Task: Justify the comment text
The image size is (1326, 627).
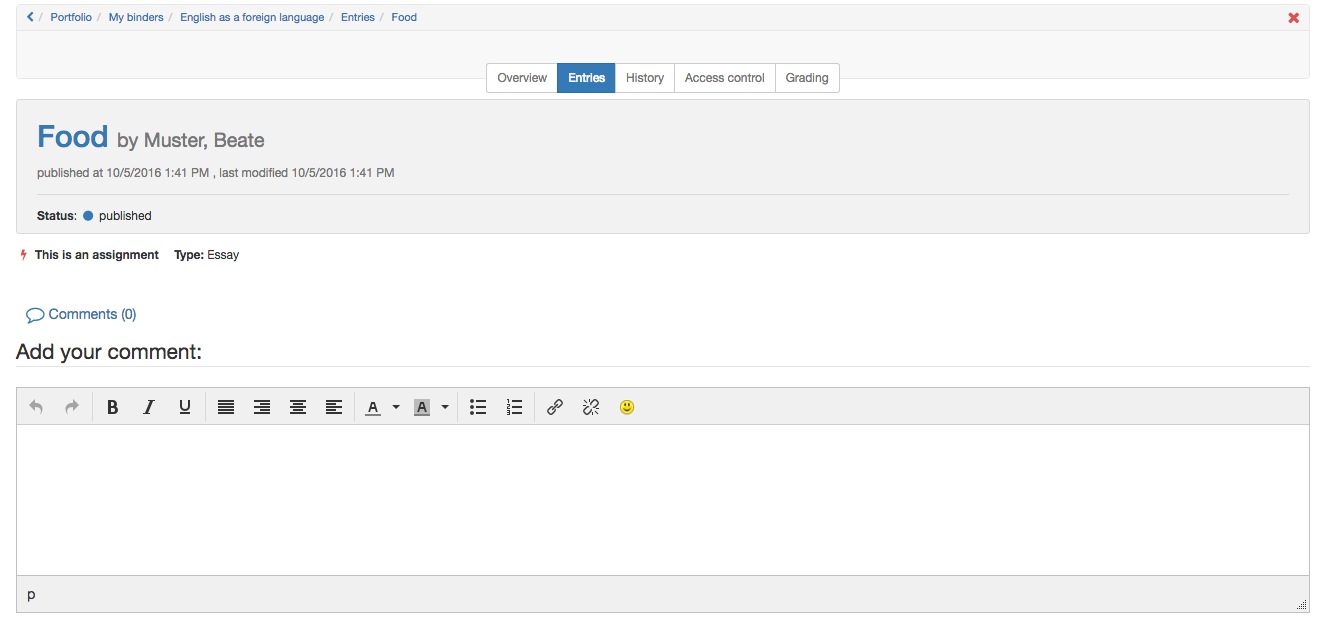Action: click(226, 407)
